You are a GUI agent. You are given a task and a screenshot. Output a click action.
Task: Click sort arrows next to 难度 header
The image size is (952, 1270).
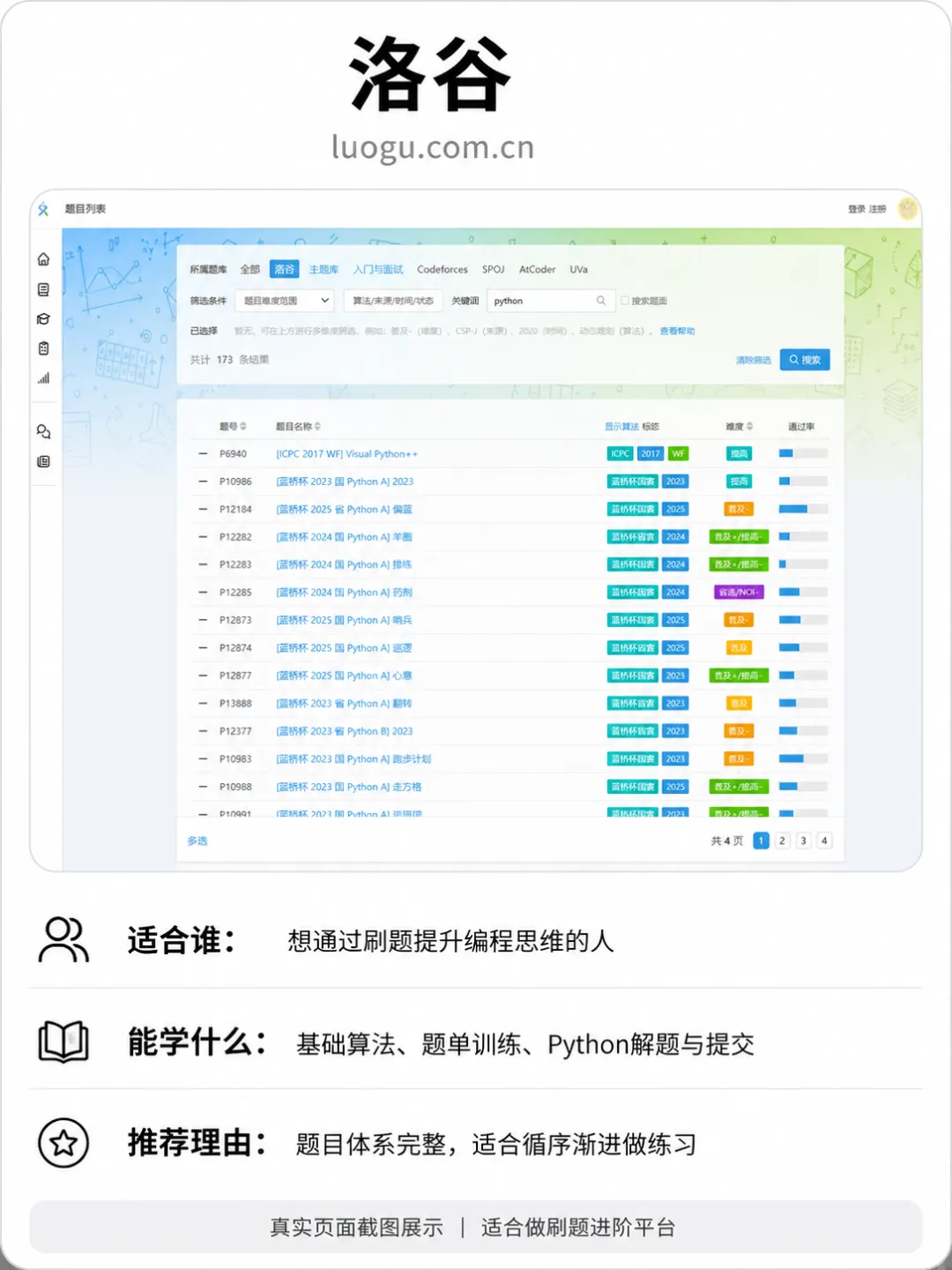pyautogui.click(x=750, y=427)
